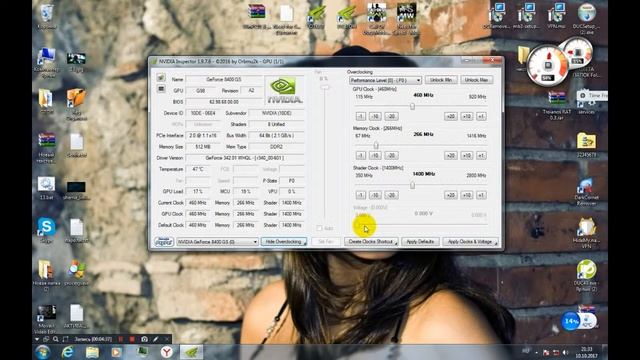Open the 32345678 folder on the desktop
640x360 pixels.
click(587, 145)
